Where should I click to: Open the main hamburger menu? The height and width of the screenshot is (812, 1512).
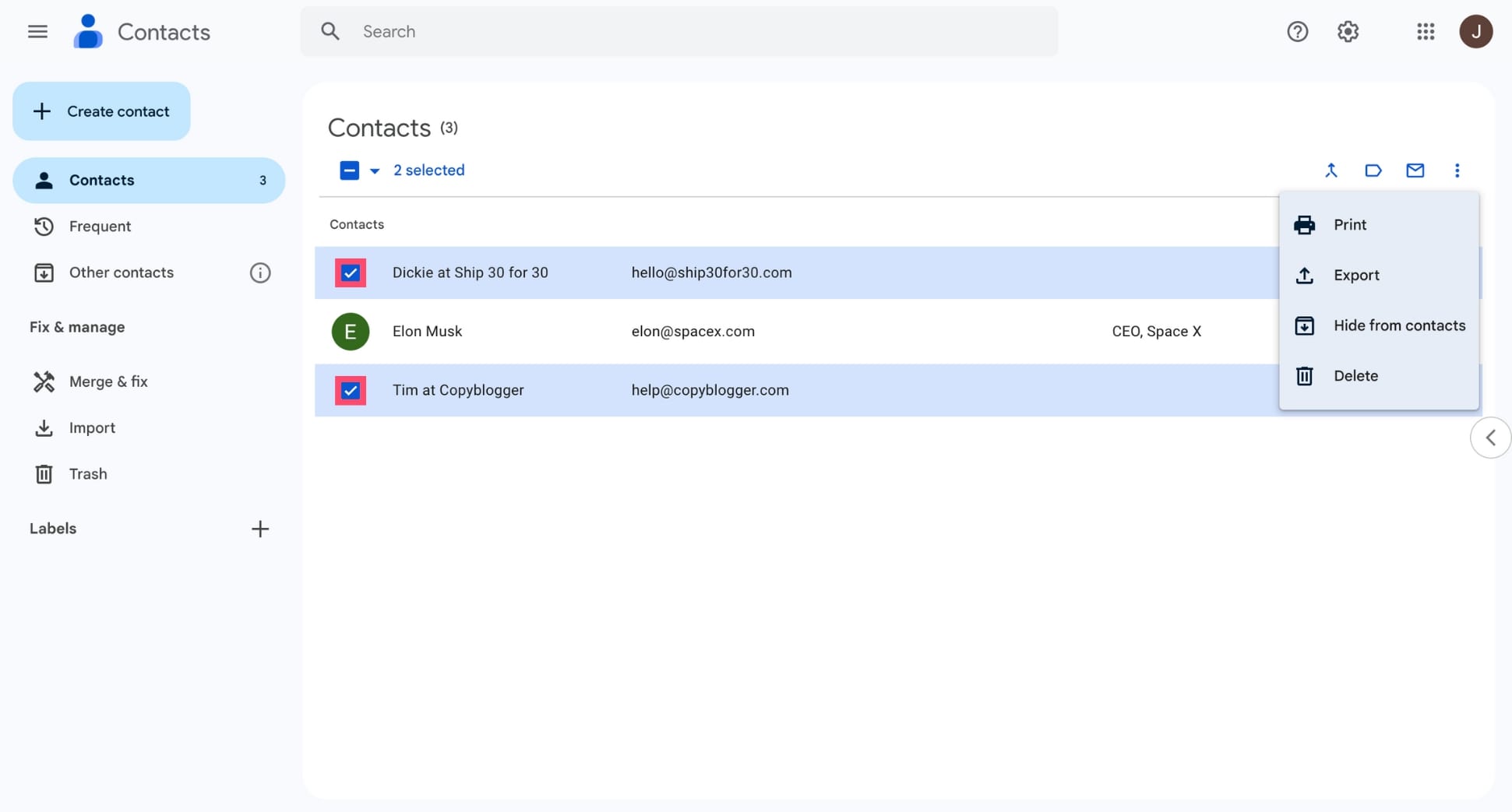click(x=37, y=31)
